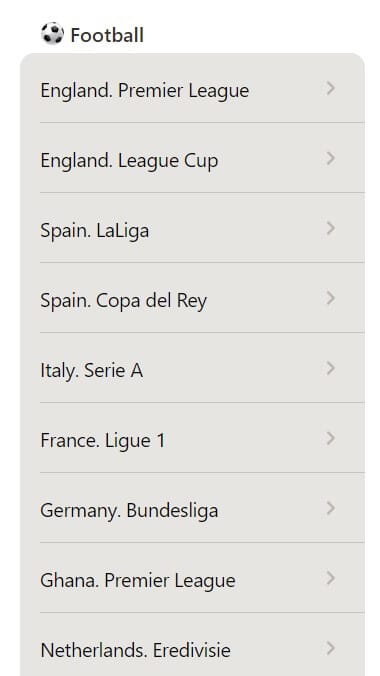Click the arrow icon next to France. Ligue 1

click(x=330, y=438)
